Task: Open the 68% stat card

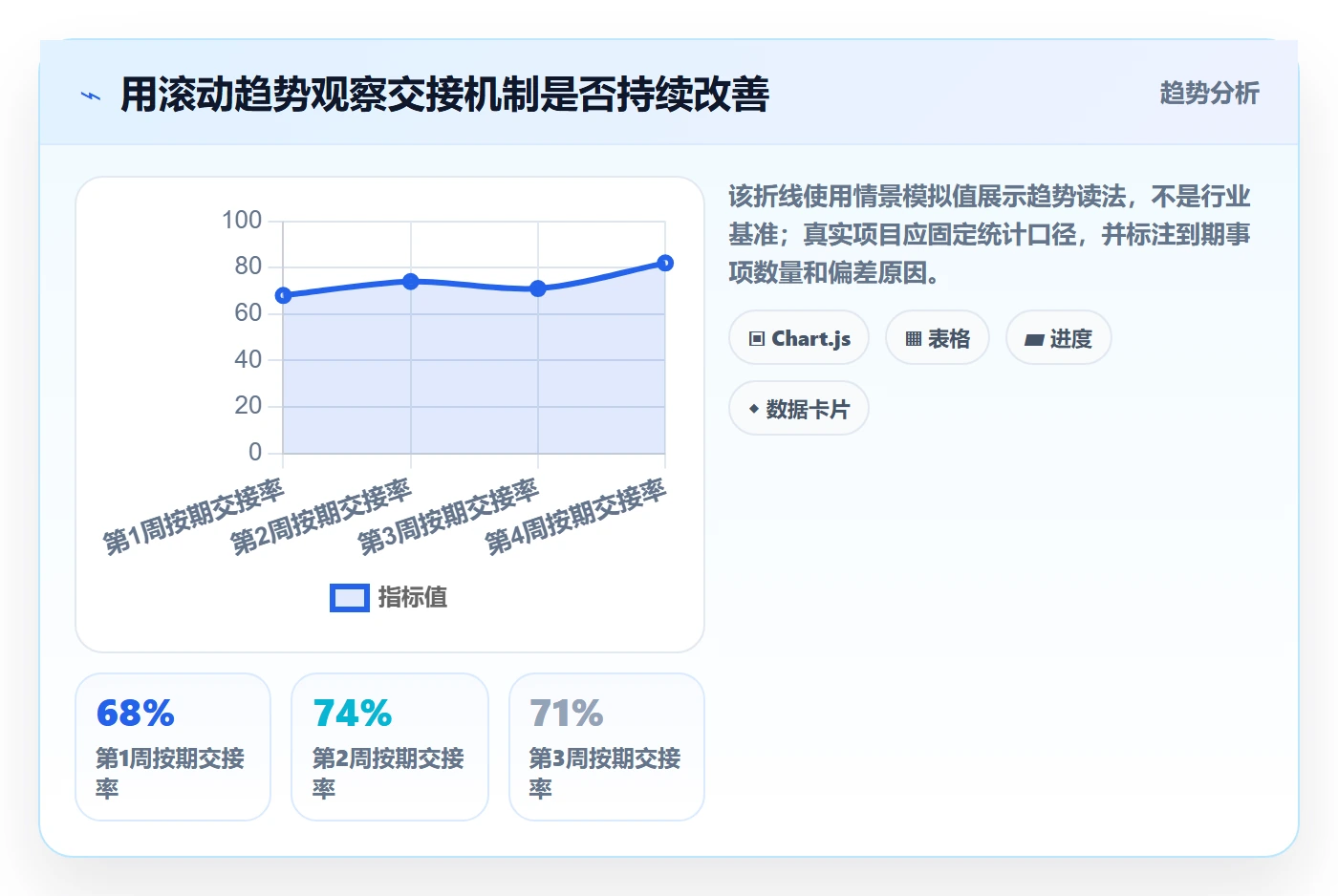Action: coord(173,747)
